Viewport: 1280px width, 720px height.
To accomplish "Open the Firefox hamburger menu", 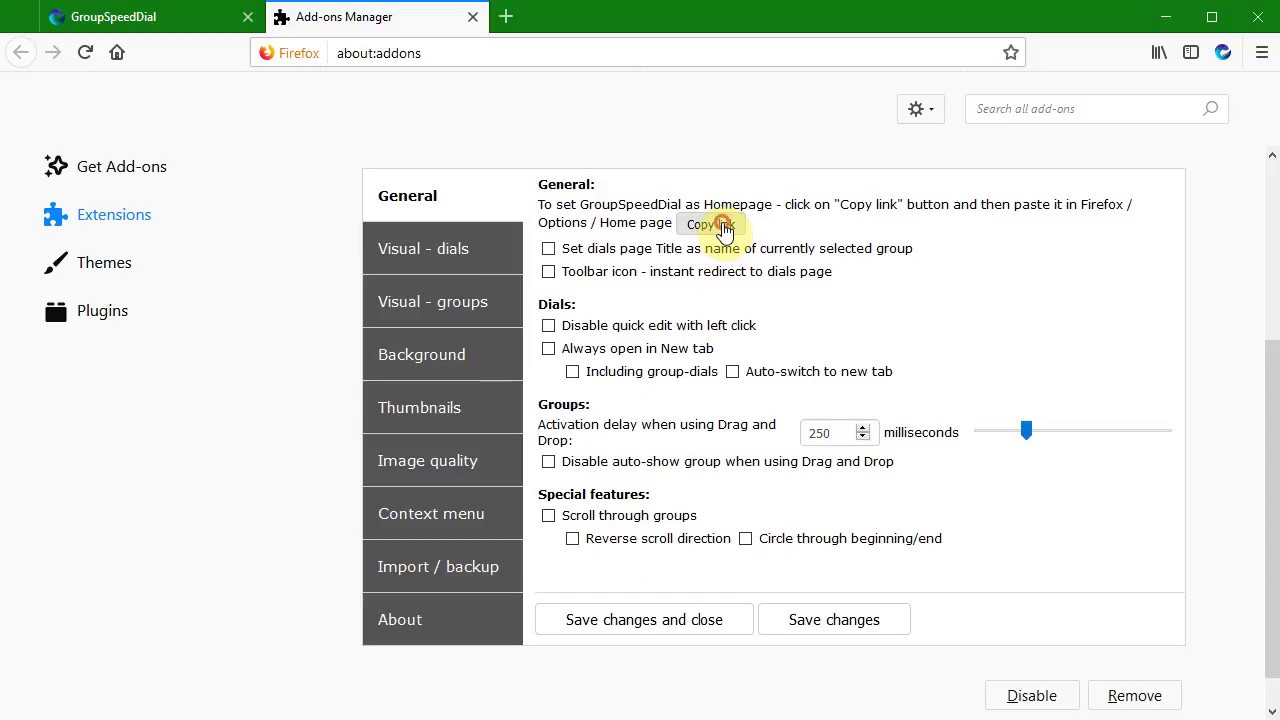I will click(x=1262, y=53).
